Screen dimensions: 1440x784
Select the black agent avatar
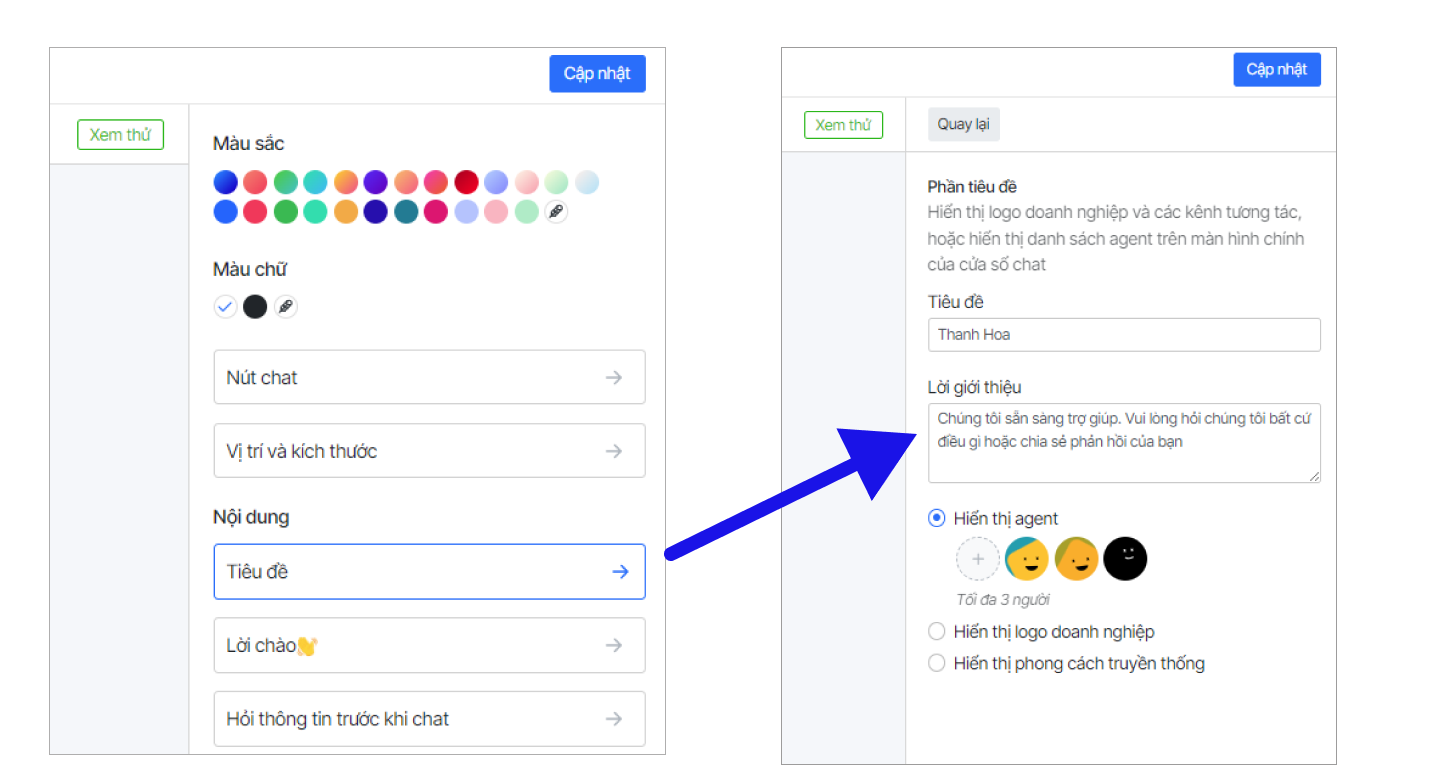pos(1125,559)
